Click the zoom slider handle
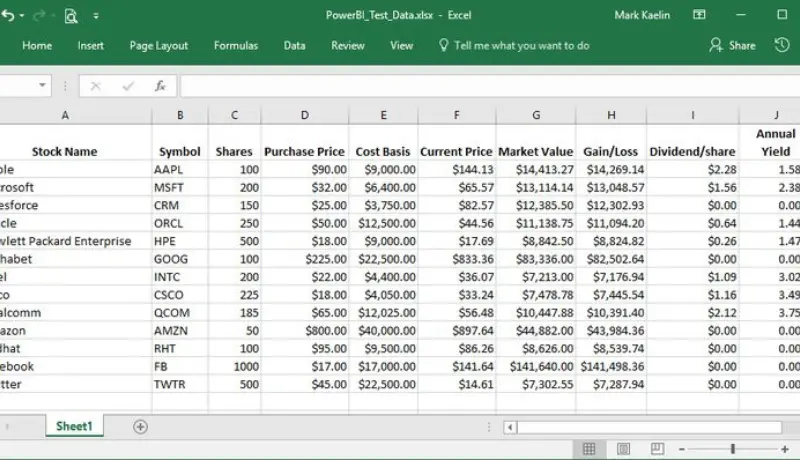Image resolution: width=800 pixels, height=460 pixels. click(733, 449)
